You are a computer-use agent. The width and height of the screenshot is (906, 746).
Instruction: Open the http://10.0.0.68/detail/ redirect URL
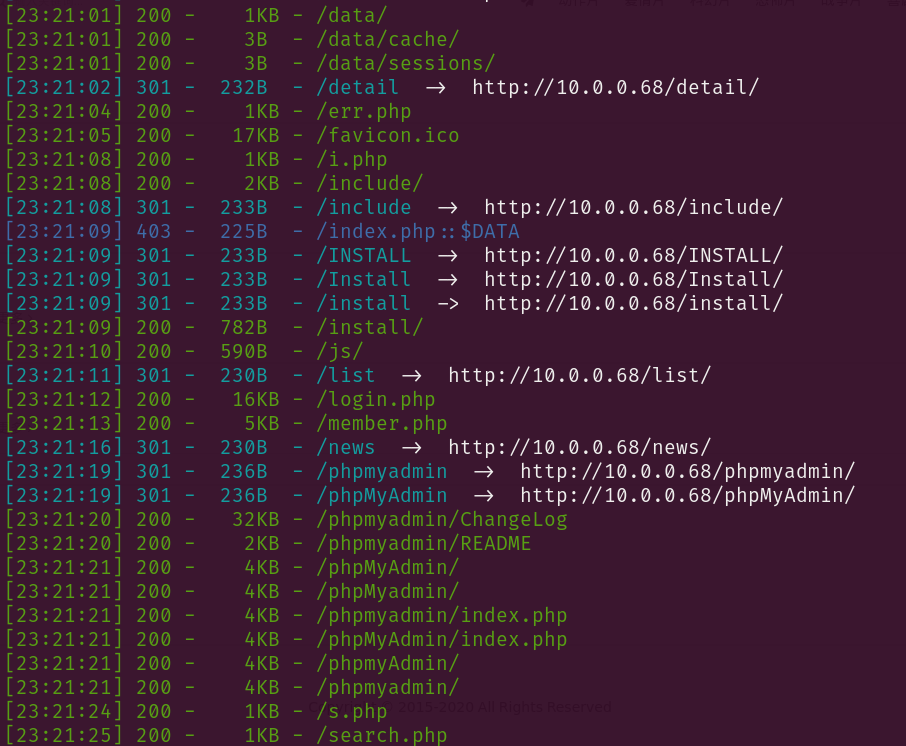pyautogui.click(x=615, y=87)
